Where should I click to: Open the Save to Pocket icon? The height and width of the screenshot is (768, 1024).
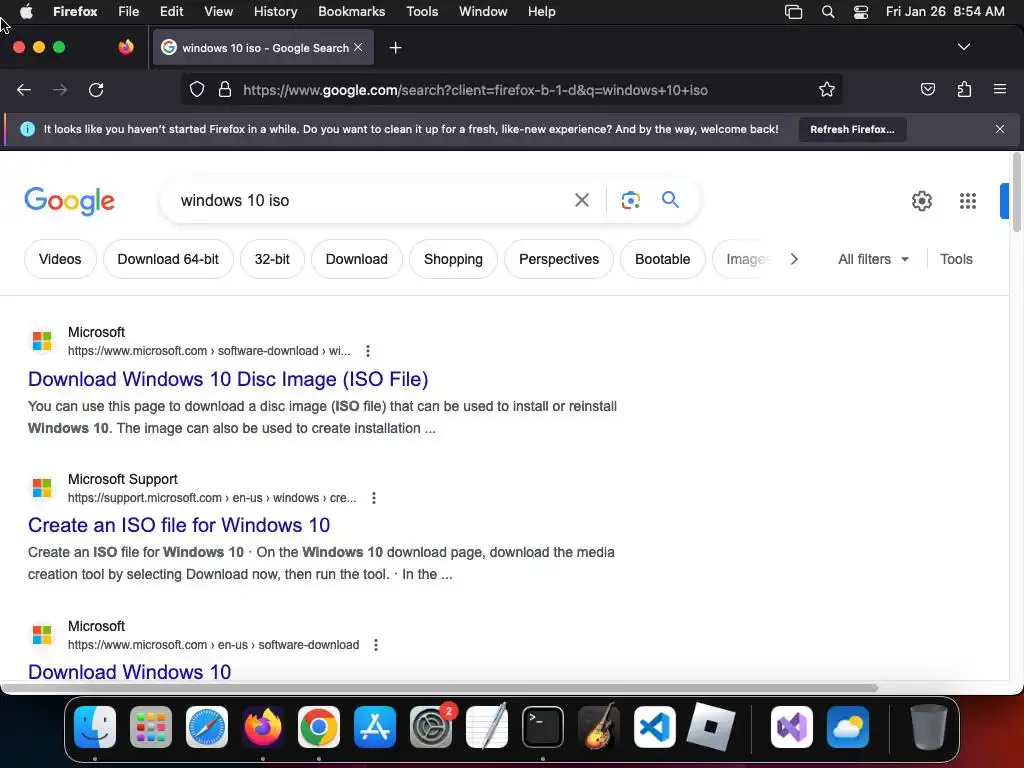pos(927,89)
